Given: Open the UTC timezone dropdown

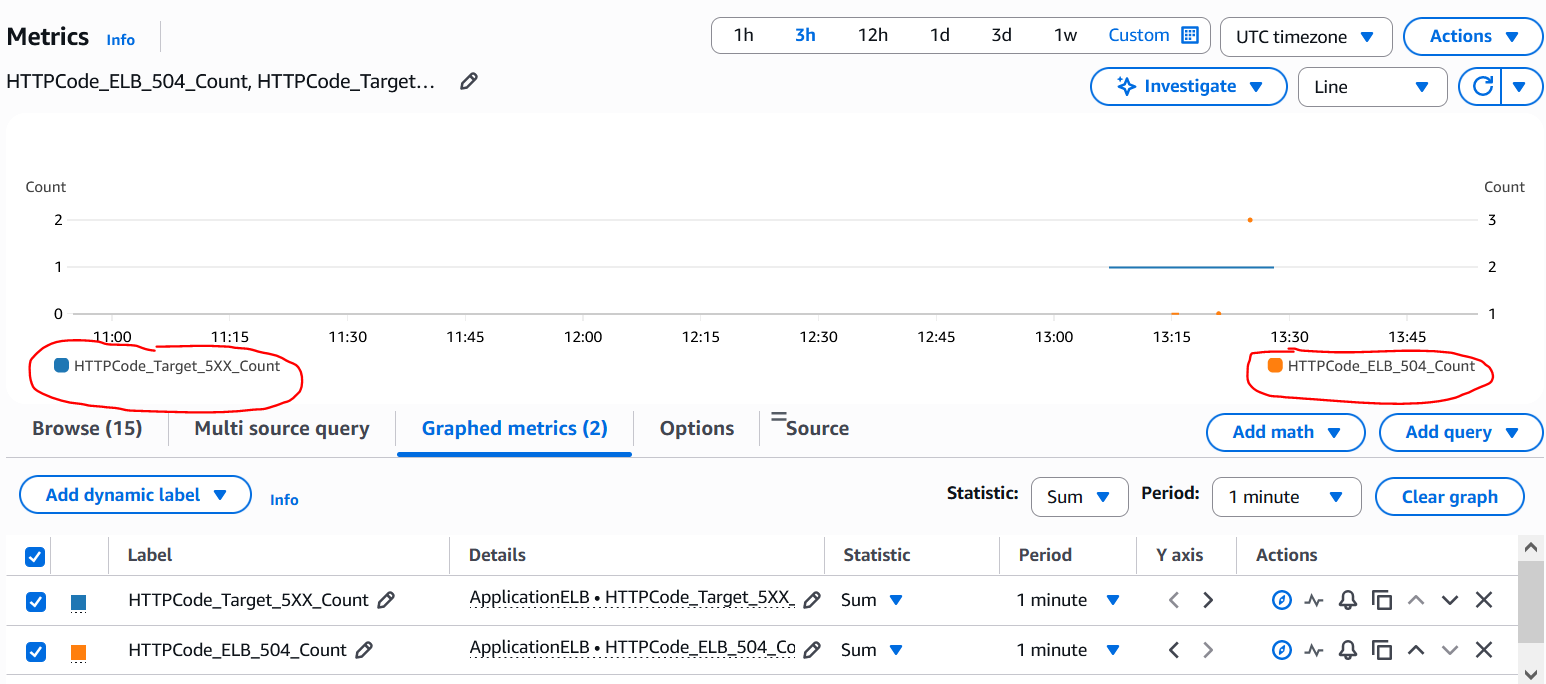Looking at the screenshot, I should (1305, 37).
